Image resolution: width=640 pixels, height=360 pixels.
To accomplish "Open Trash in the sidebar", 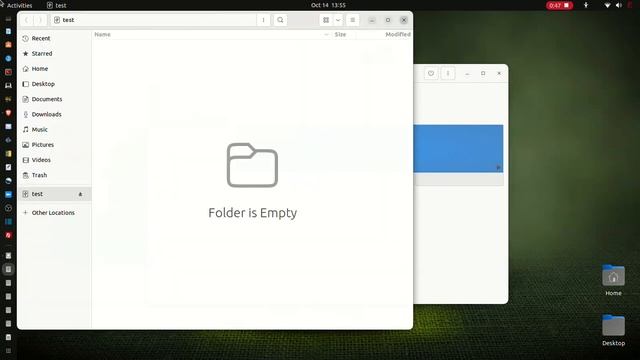I will coord(55,175).
